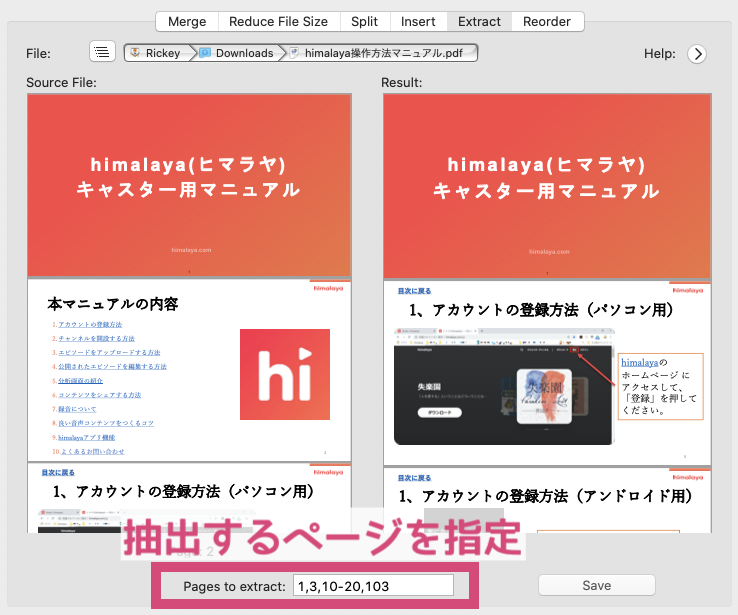Open the Reorder tab
The width and height of the screenshot is (738, 615).
[547, 22]
